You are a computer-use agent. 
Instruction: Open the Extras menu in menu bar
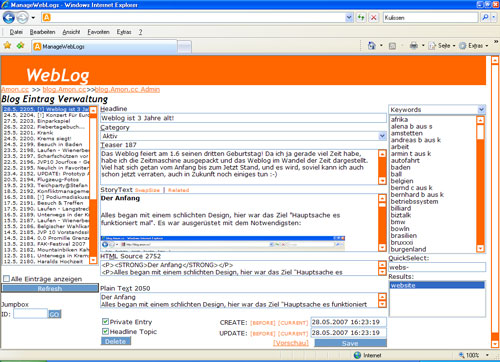124,32
